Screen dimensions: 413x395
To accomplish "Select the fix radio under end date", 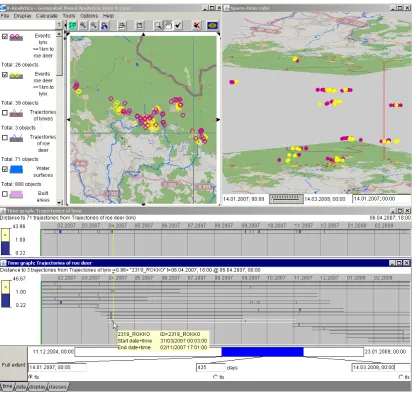I will 401,377.
